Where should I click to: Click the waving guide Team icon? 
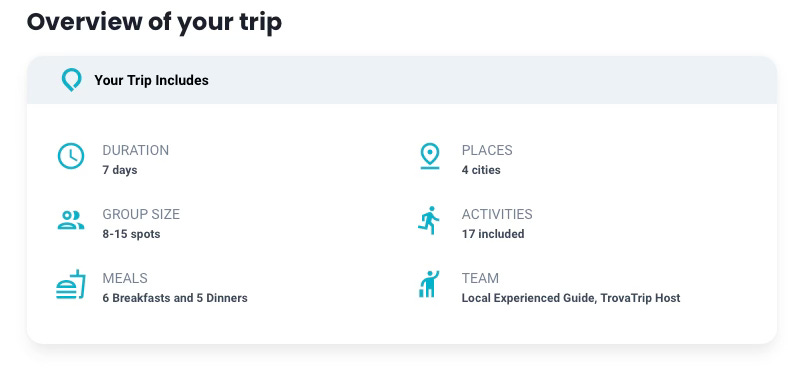coord(429,284)
